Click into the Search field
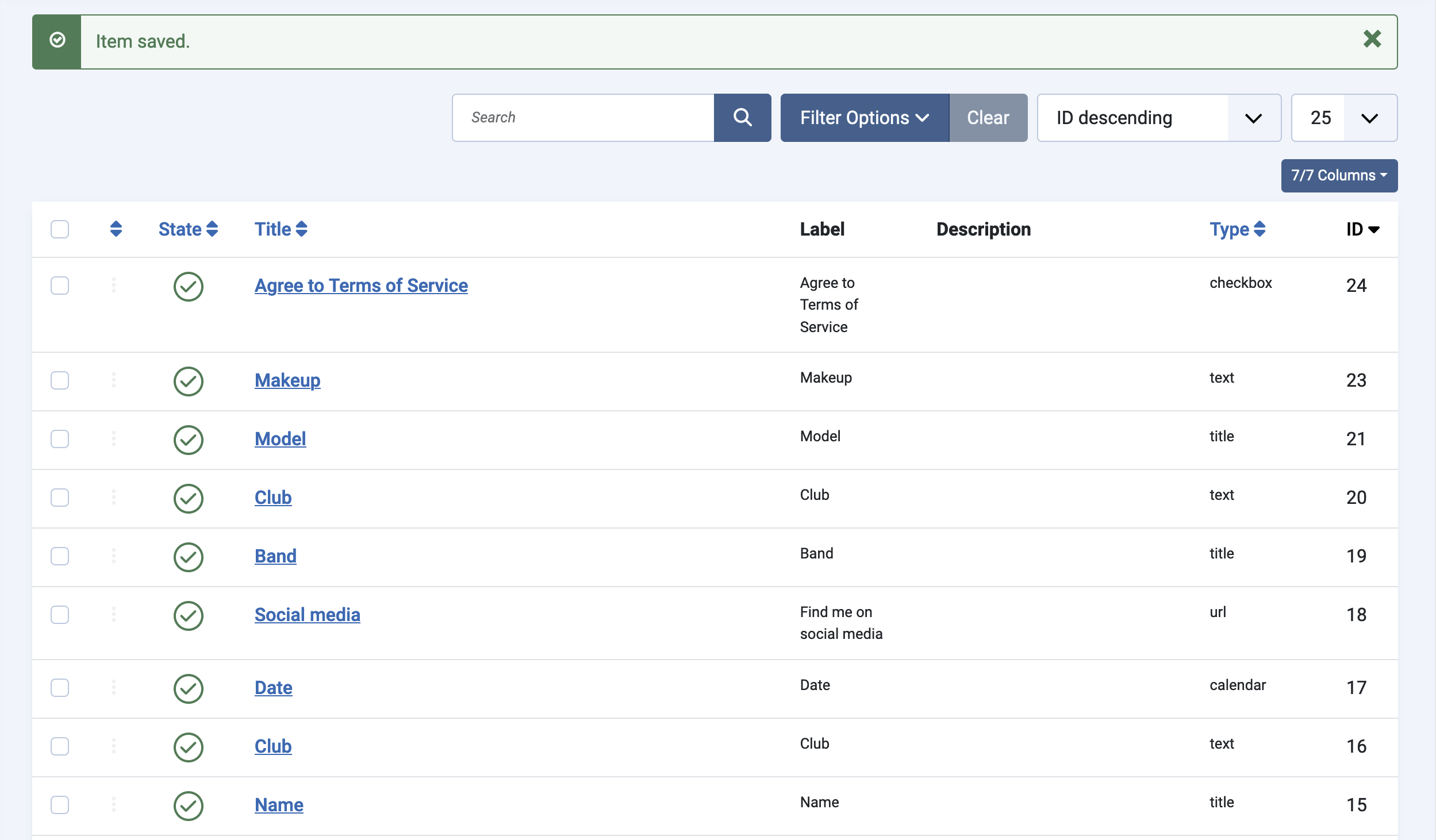 [583, 118]
